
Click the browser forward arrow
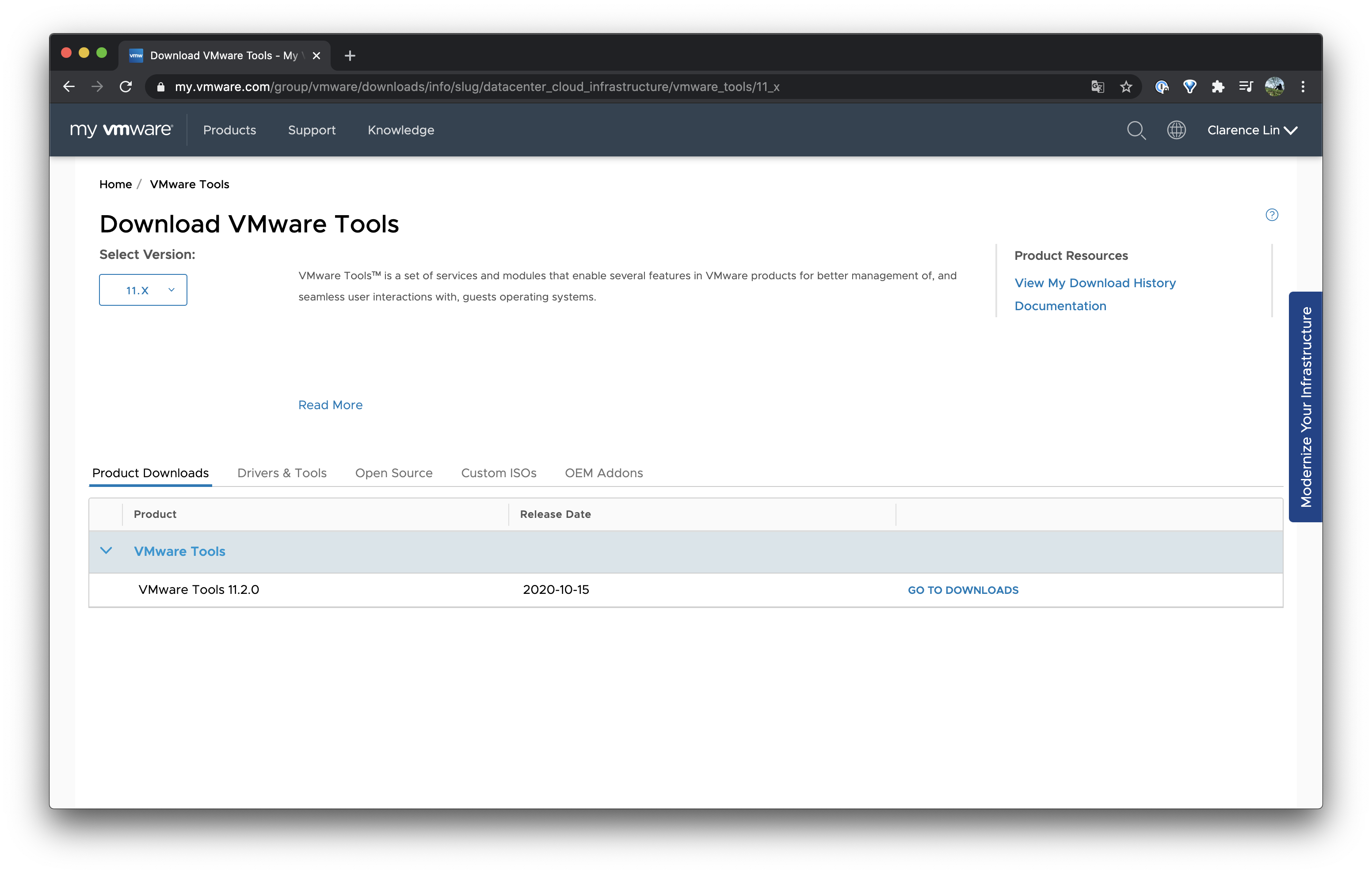coord(97,87)
